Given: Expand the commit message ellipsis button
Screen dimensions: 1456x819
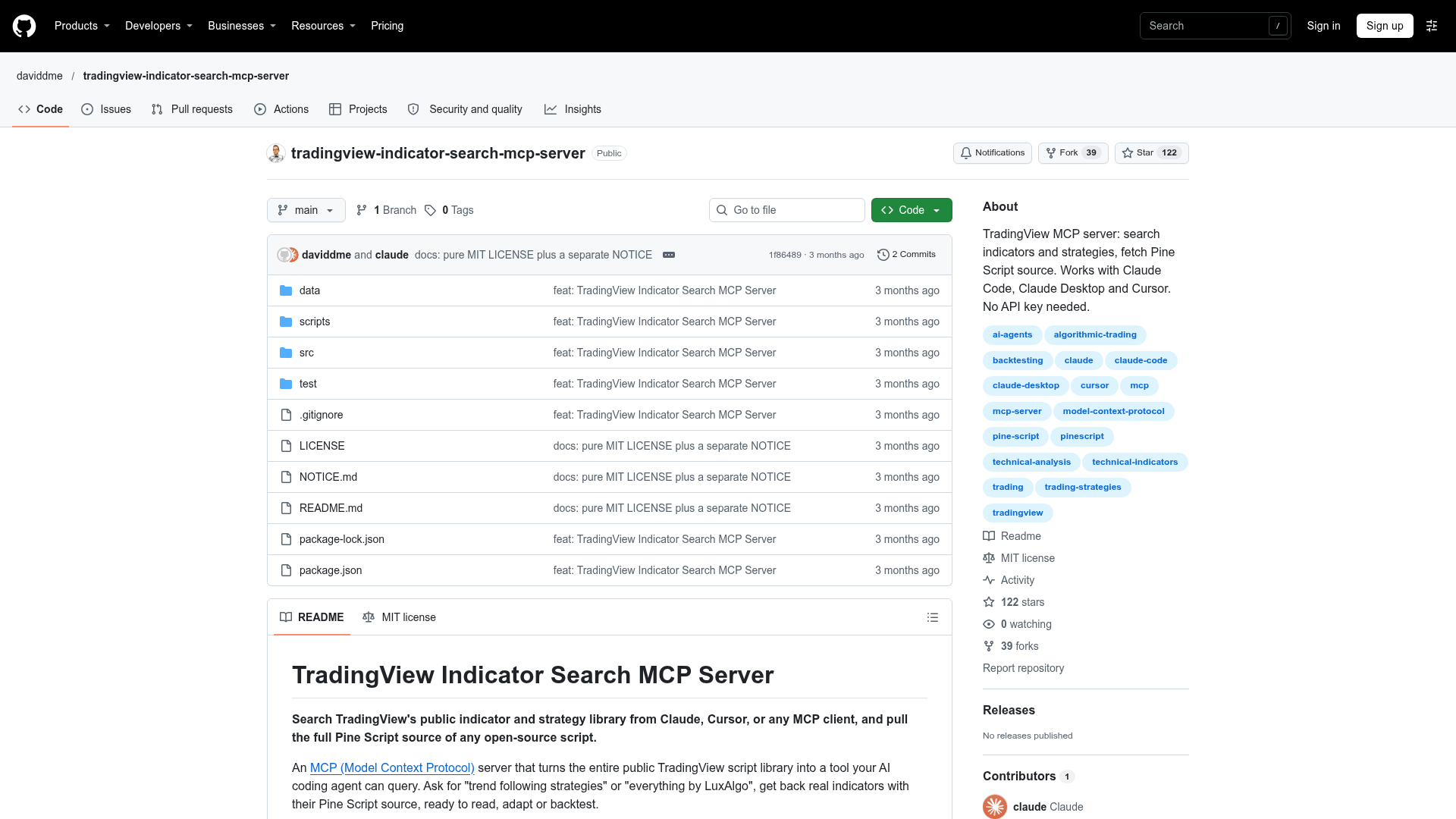Looking at the screenshot, I should (669, 255).
